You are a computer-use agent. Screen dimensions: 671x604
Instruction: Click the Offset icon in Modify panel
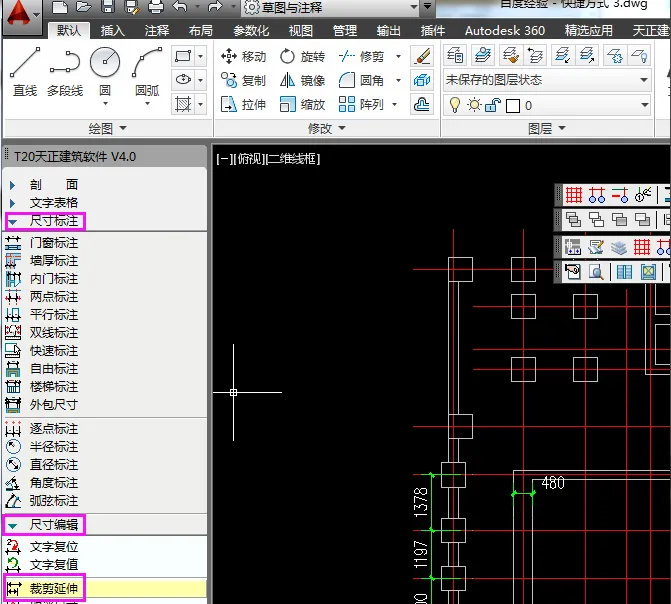click(422, 104)
